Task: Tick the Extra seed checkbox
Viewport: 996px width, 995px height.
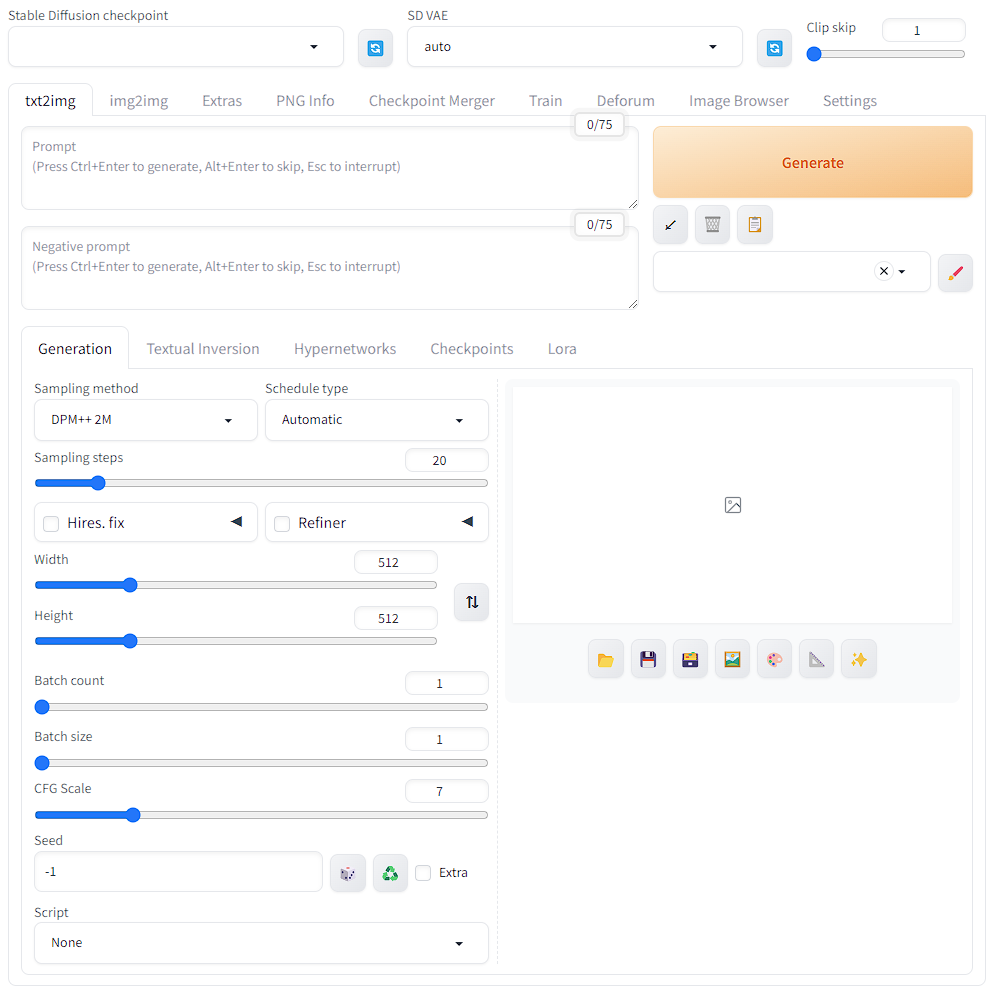Action: click(423, 873)
